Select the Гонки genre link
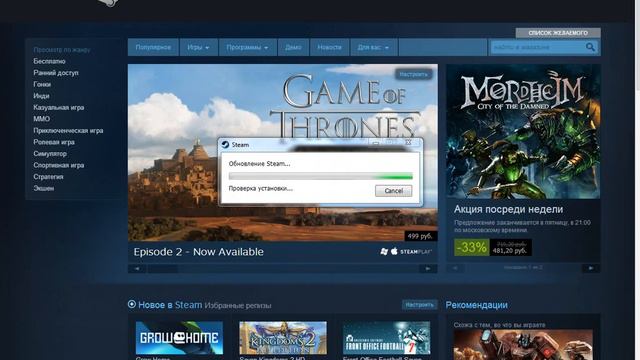The image size is (640, 360). pyautogui.click(x=42, y=84)
